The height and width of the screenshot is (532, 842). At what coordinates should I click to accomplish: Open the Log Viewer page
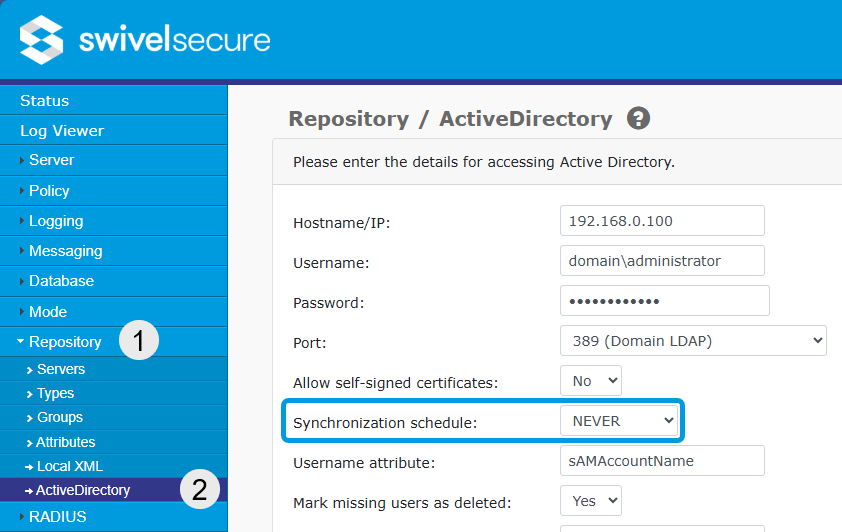pos(62,131)
